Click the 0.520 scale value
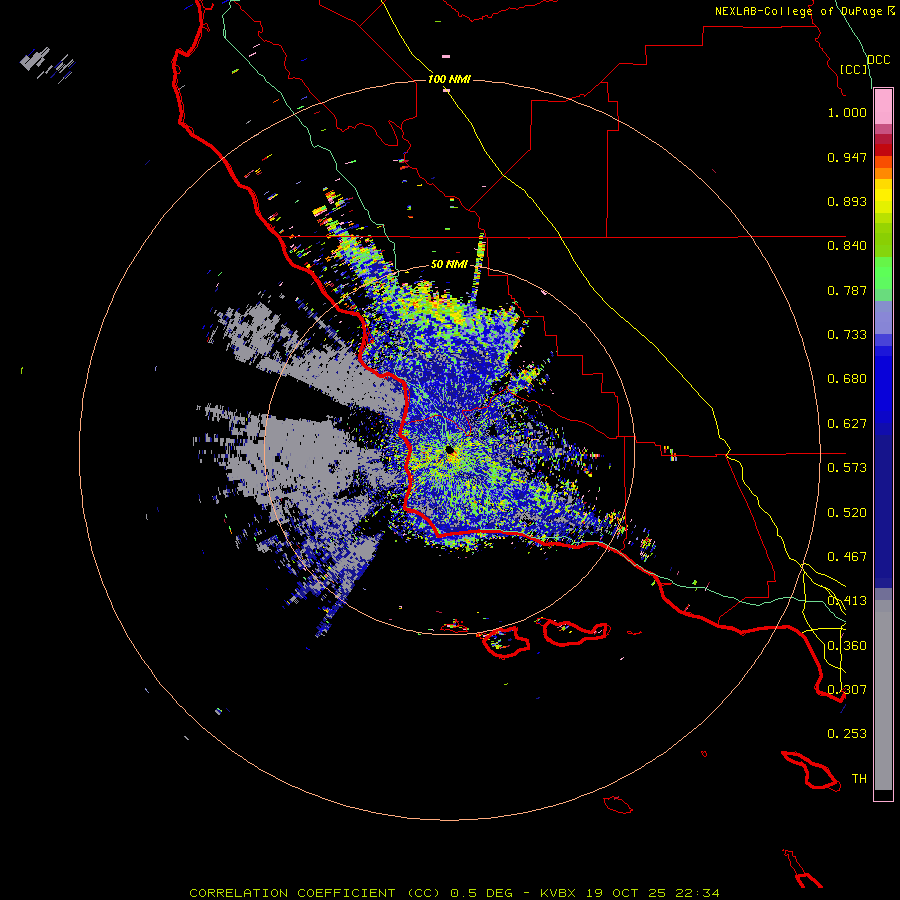Screen dimensions: 900x900 847,513
